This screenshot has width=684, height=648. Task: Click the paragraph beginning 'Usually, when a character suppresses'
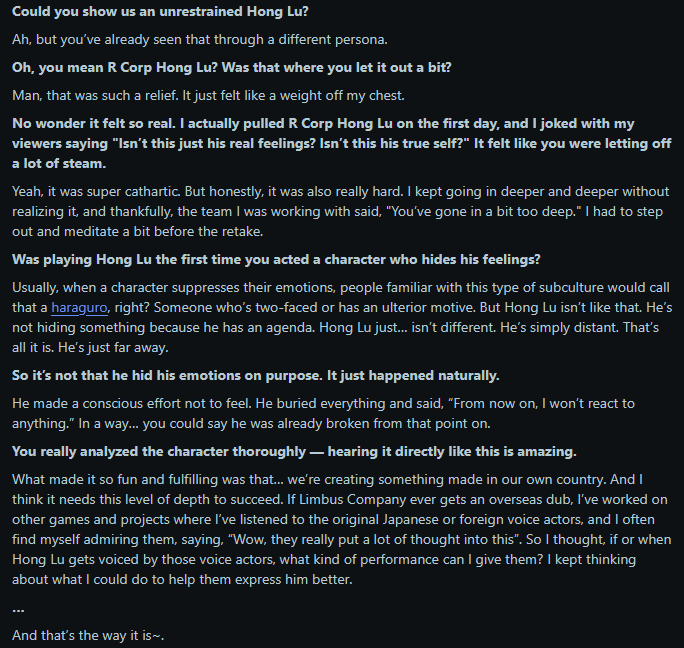click(x=342, y=318)
